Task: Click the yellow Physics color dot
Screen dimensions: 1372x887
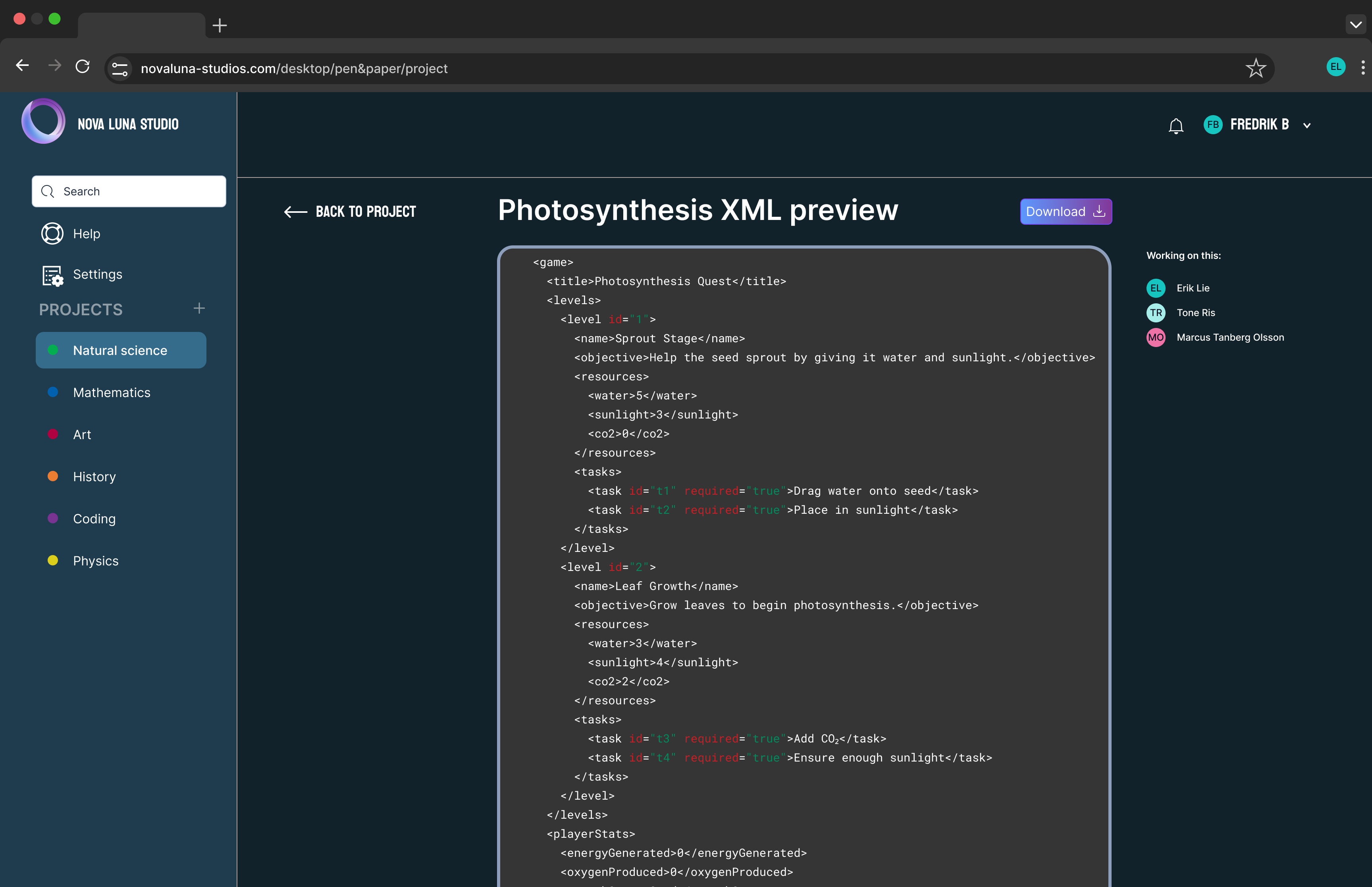Action: 53,560
